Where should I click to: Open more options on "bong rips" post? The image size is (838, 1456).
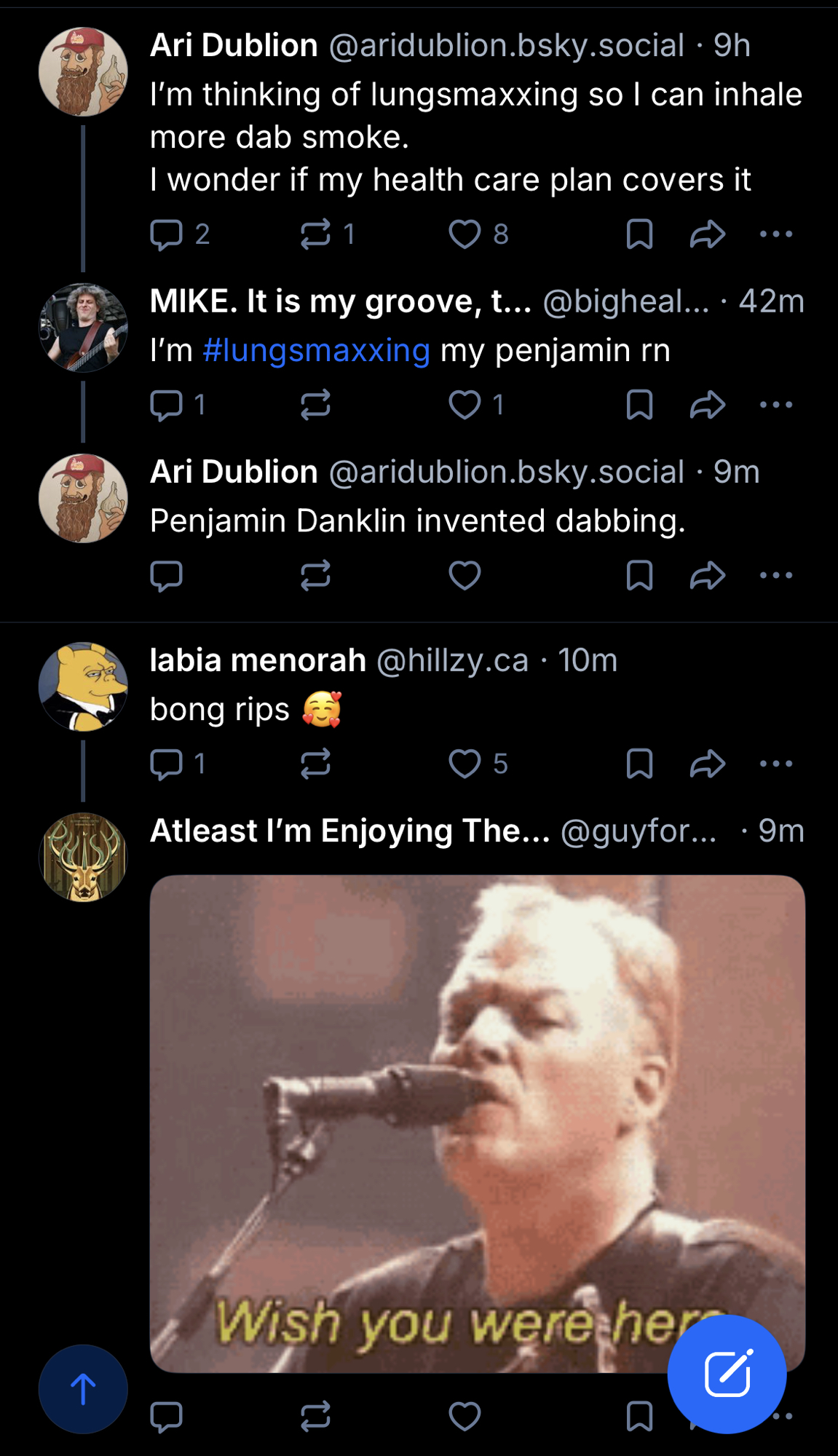[776, 764]
